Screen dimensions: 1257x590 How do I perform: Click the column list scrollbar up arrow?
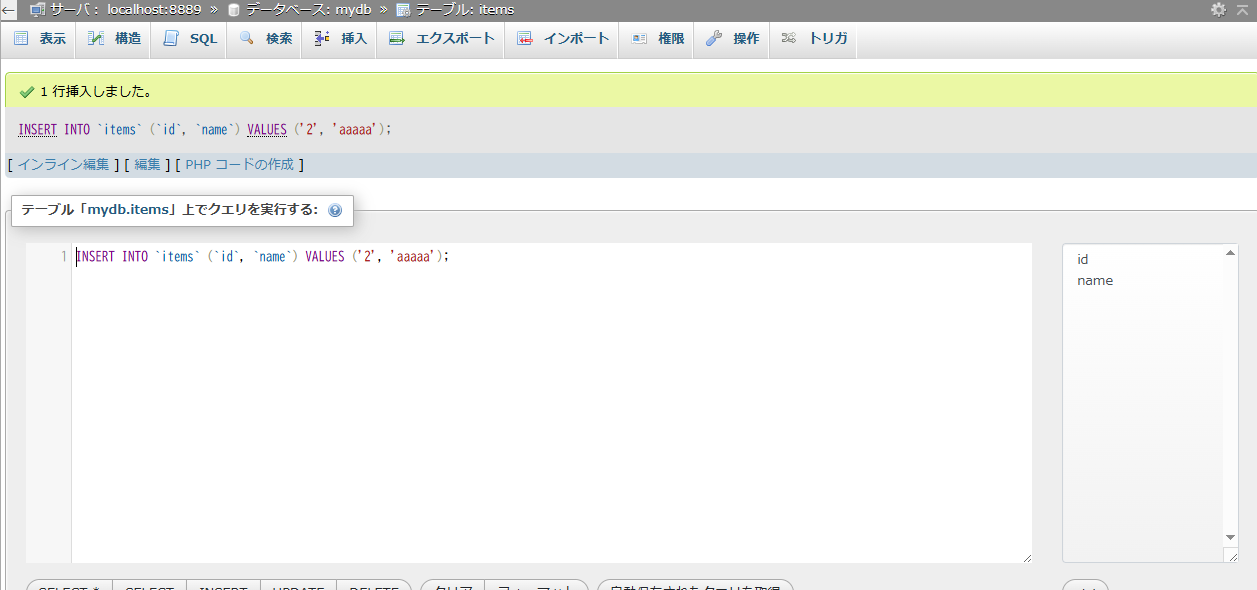tap(1231, 253)
